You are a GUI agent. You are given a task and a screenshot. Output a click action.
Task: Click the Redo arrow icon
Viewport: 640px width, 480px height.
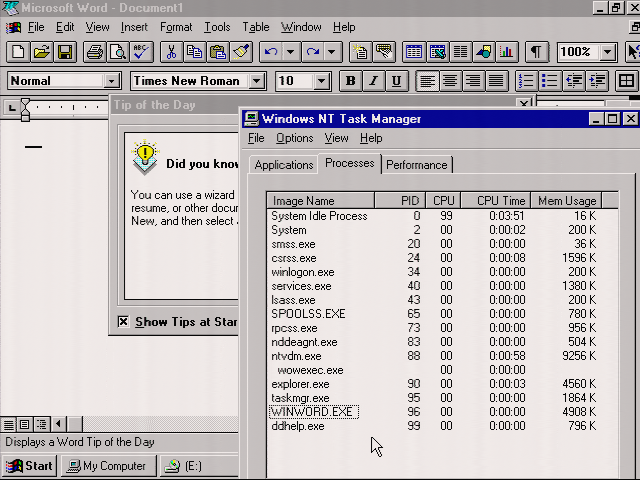coord(313,52)
